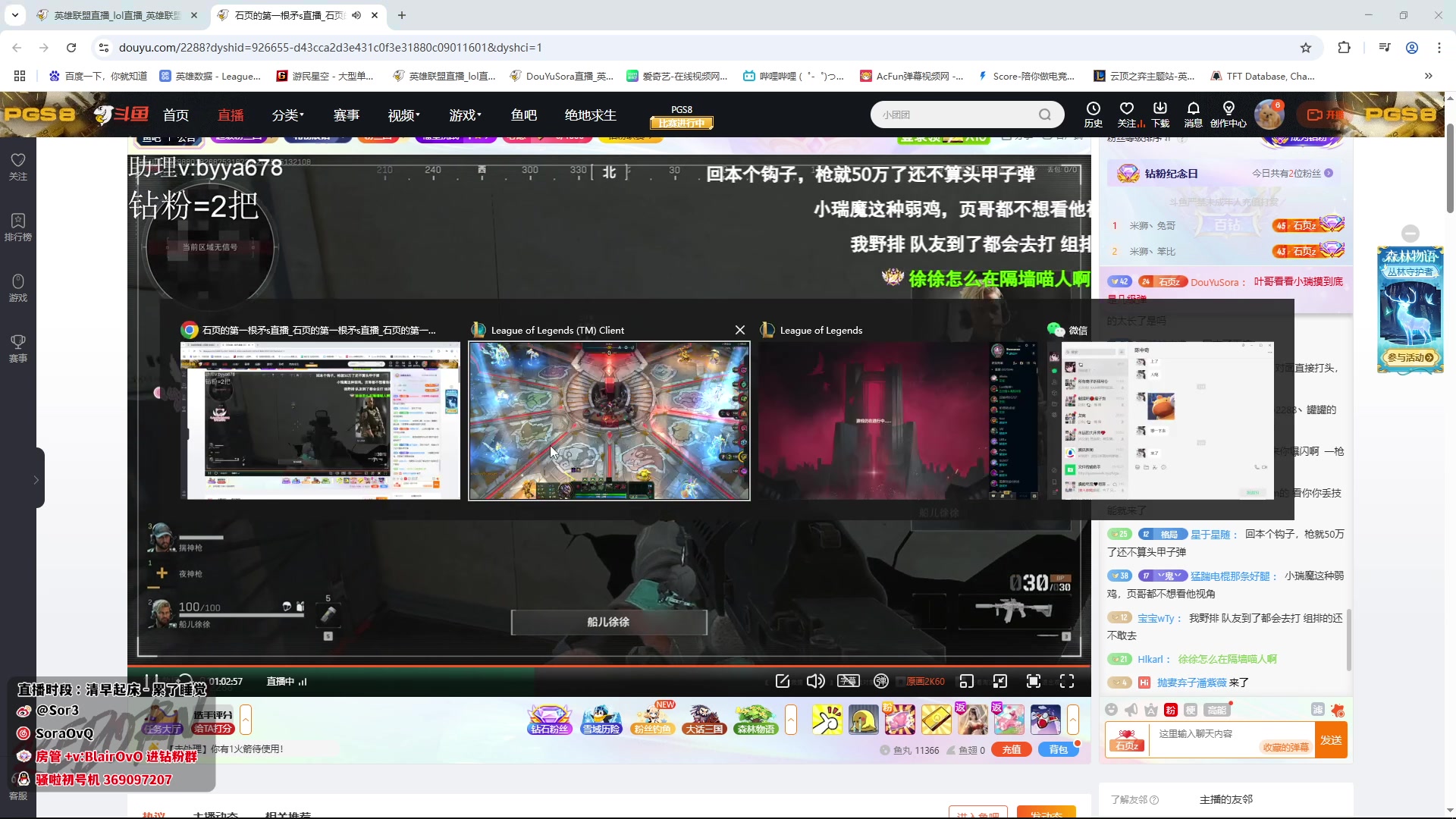Image resolution: width=1456 pixels, height=819 pixels.
Task: Toggle the 滤 chat filter button
Action: coord(1318,710)
